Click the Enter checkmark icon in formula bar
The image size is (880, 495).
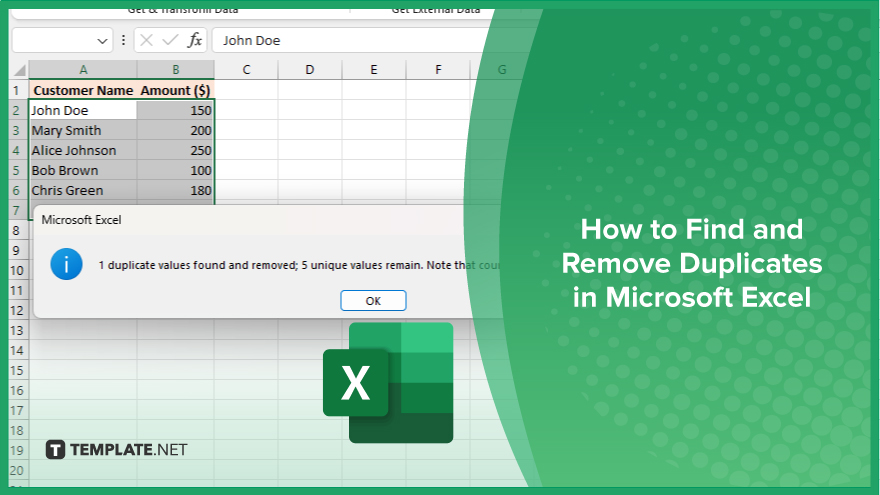(170, 40)
